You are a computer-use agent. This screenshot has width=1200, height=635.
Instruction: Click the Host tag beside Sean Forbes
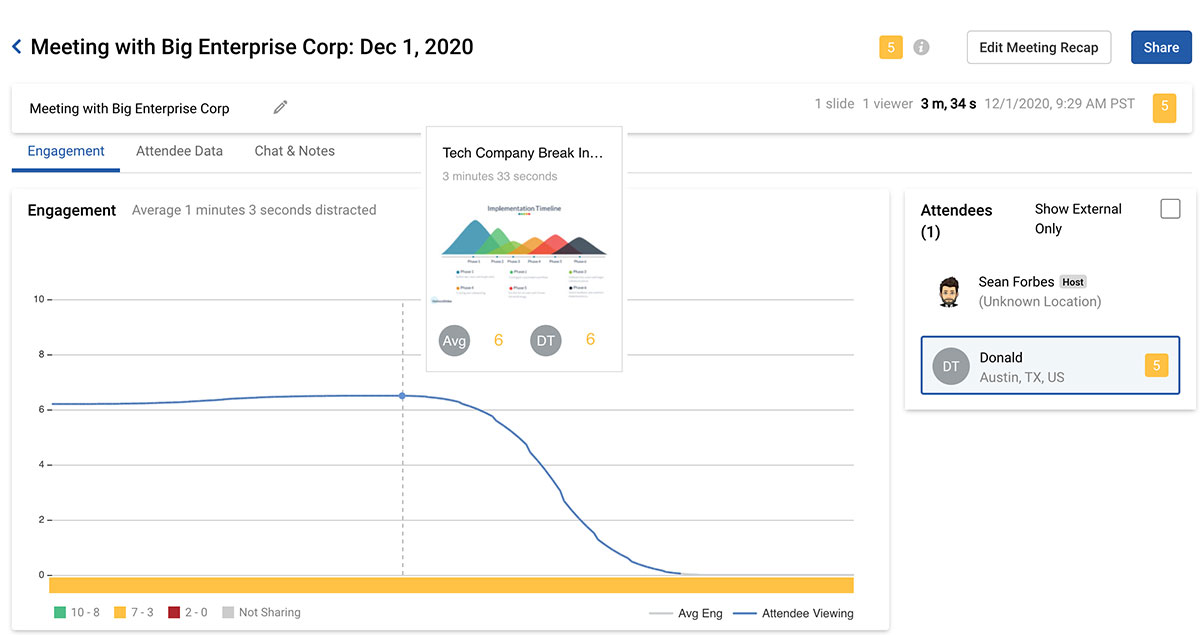click(x=1073, y=282)
